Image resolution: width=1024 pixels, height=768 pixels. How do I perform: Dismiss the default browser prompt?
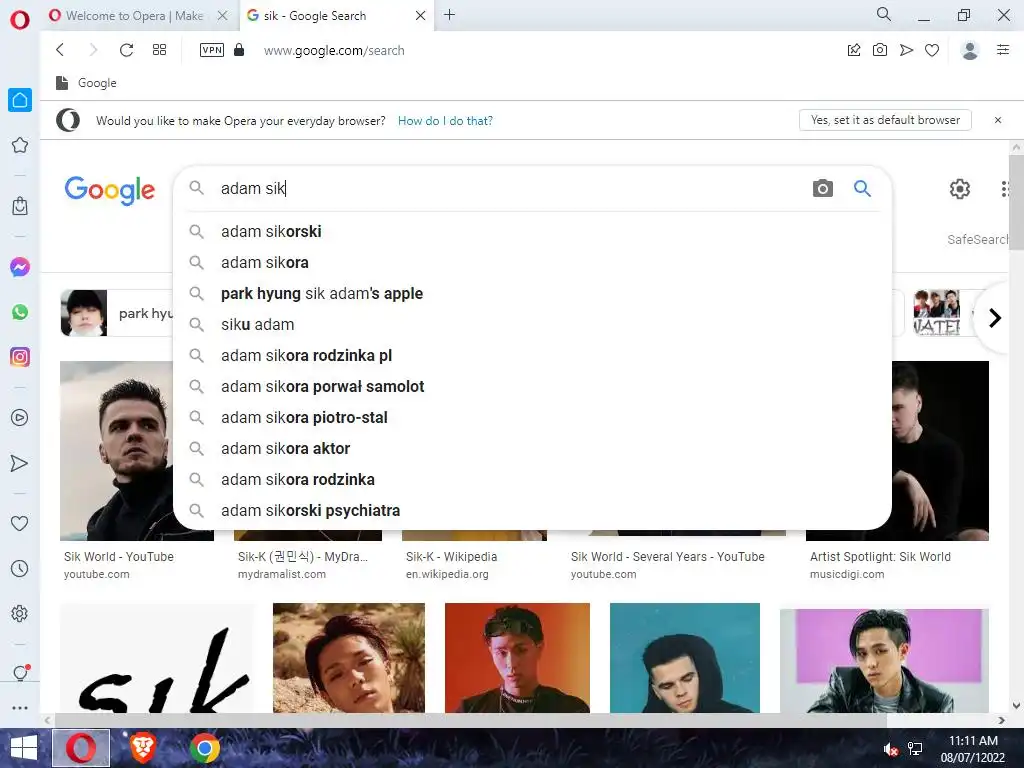tap(997, 120)
